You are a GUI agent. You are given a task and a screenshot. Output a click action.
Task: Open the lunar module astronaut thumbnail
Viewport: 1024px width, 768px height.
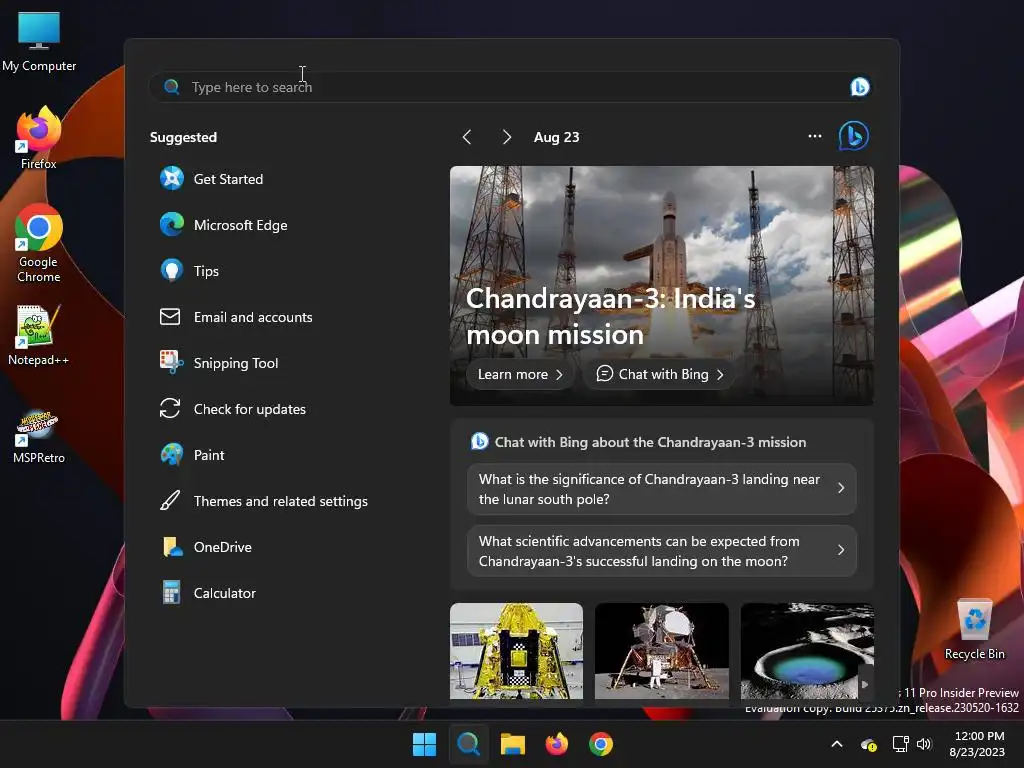[x=662, y=651]
